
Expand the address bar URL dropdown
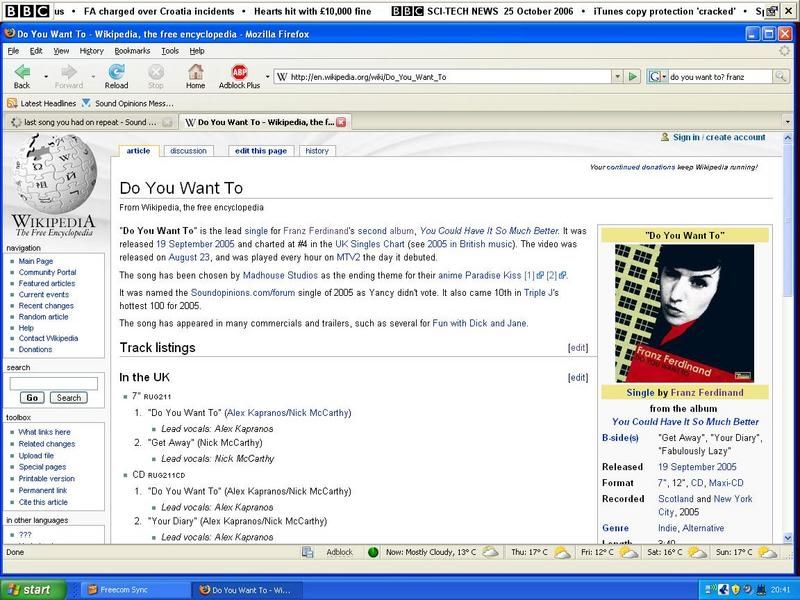[617, 77]
